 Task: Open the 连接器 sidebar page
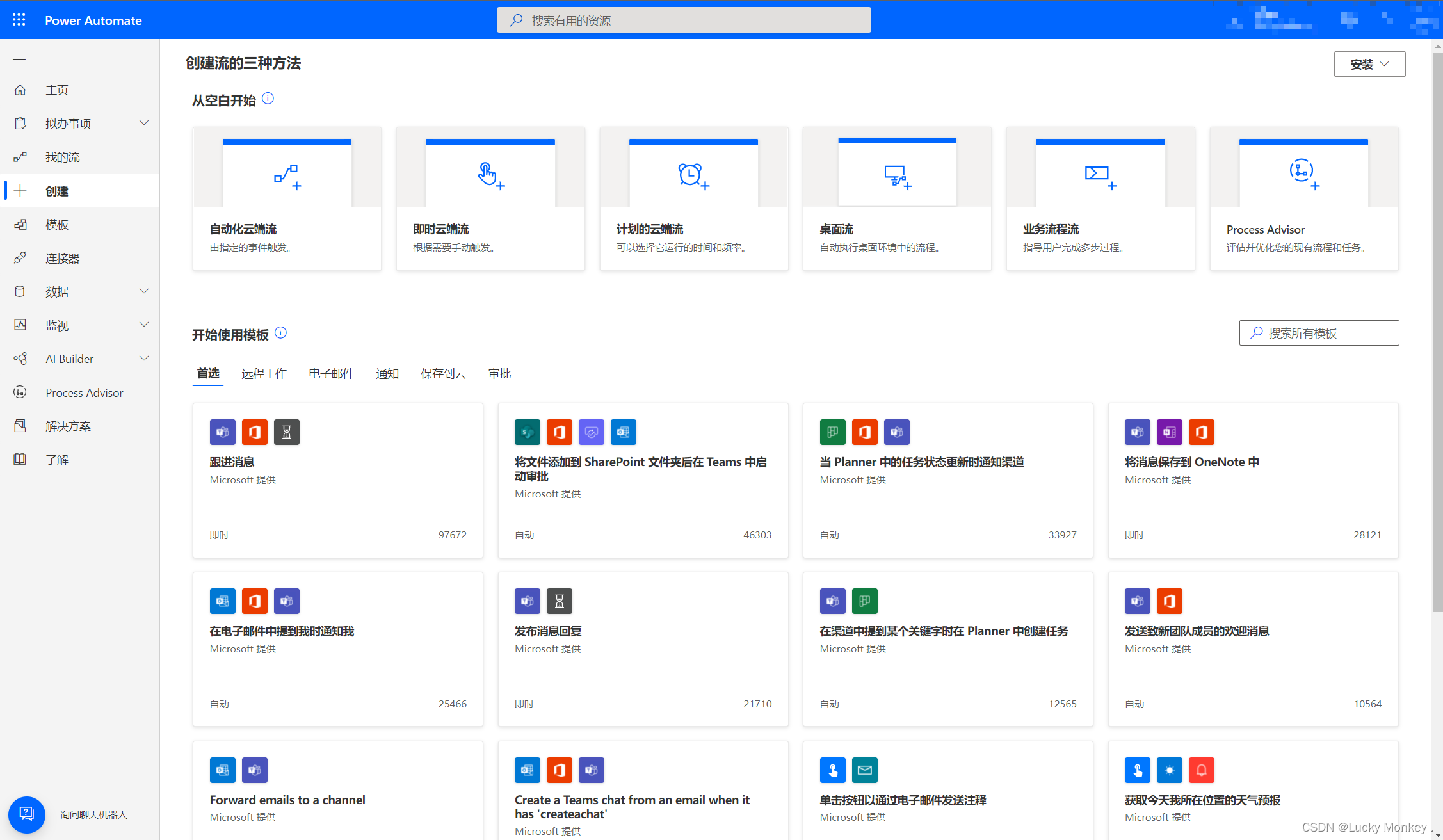coord(62,258)
